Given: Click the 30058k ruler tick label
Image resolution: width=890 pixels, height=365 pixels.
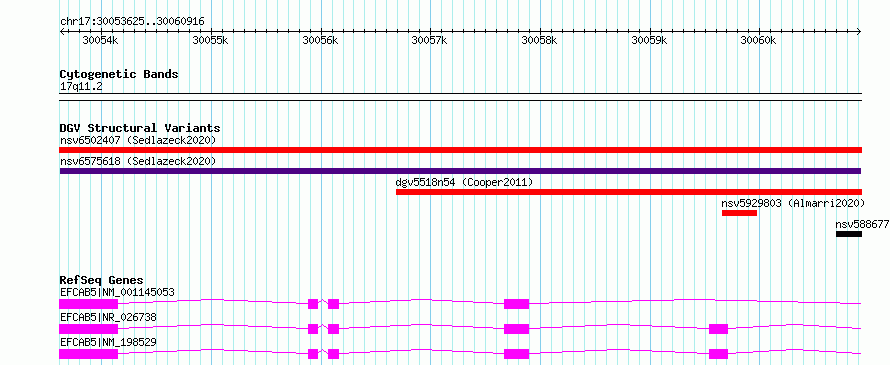Looking at the screenshot, I should click(x=539, y=40).
